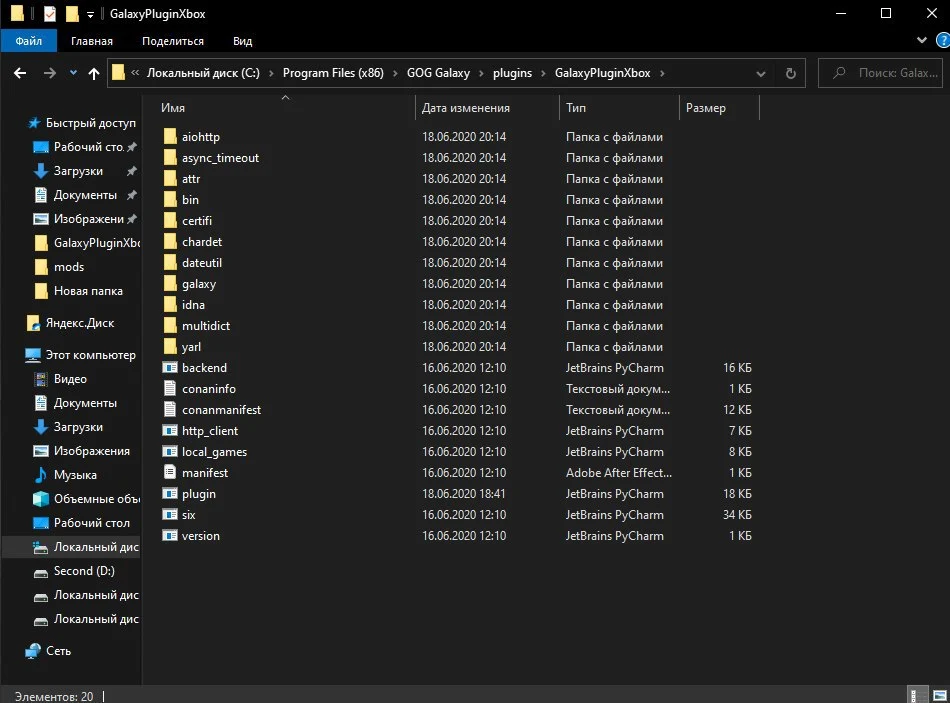
Task: Go back with the back arrow
Action: [x=20, y=73]
